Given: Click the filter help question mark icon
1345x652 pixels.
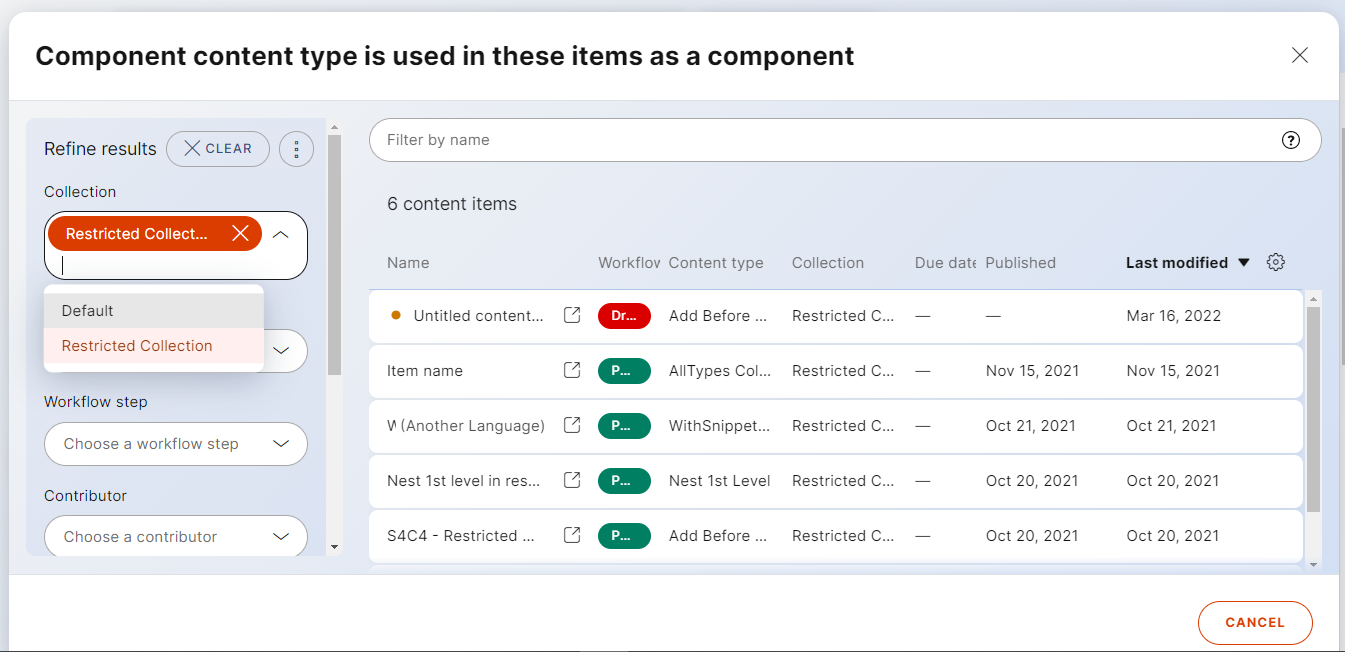Looking at the screenshot, I should 1291,140.
